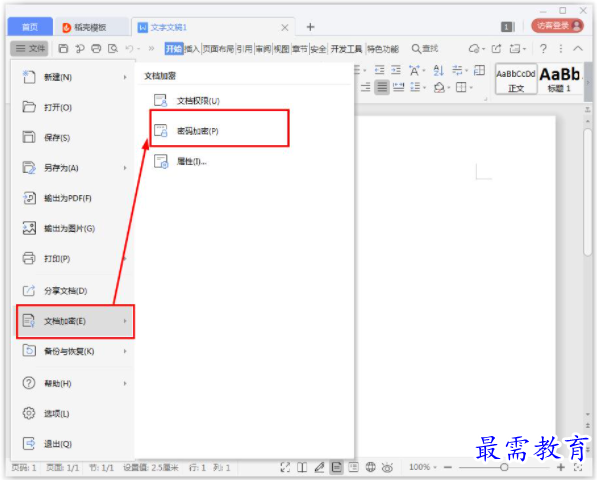Click the print icon in quick toolbar

96,48
